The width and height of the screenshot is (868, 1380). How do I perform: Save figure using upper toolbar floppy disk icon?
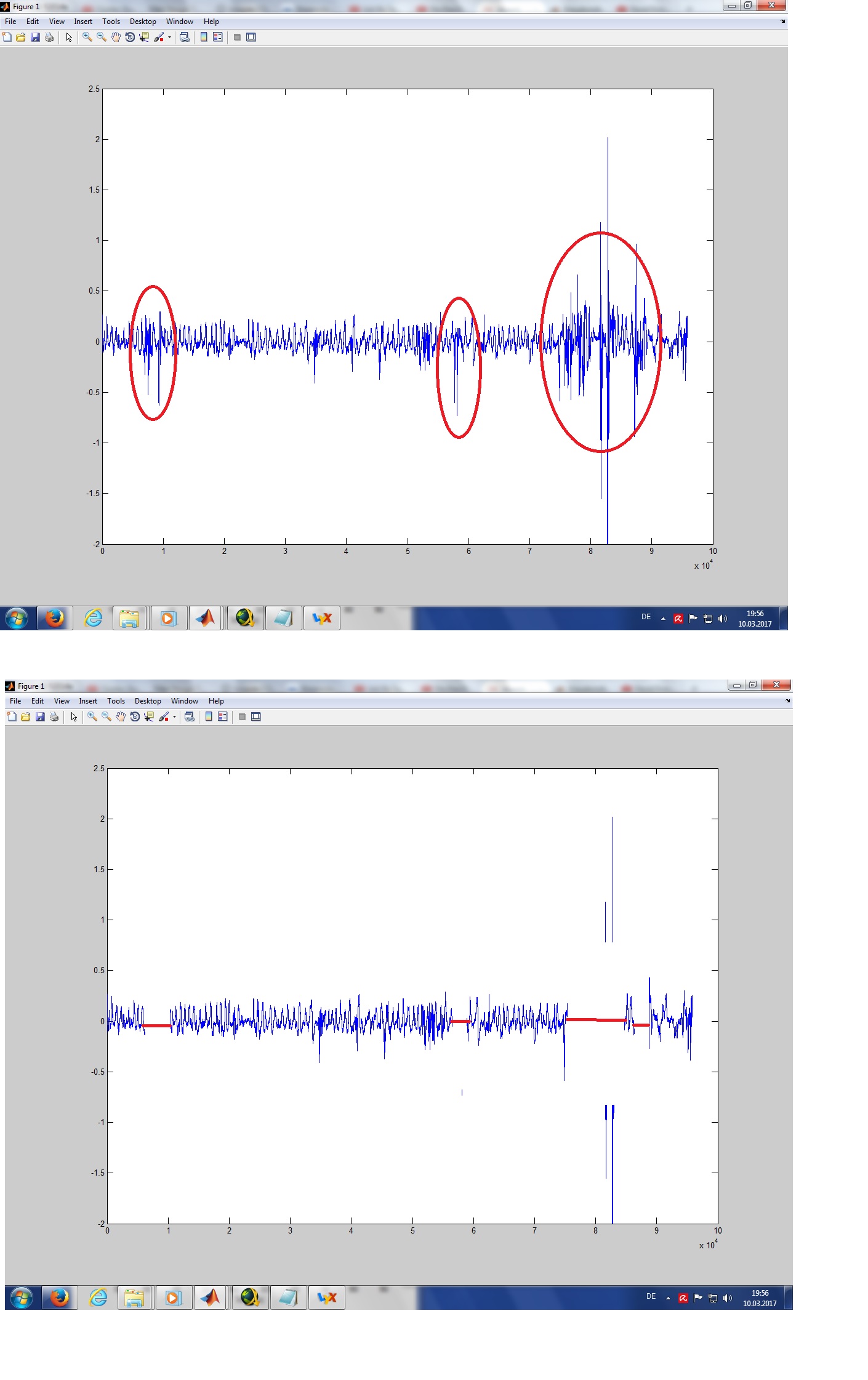pyautogui.click(x=35, y=38)
